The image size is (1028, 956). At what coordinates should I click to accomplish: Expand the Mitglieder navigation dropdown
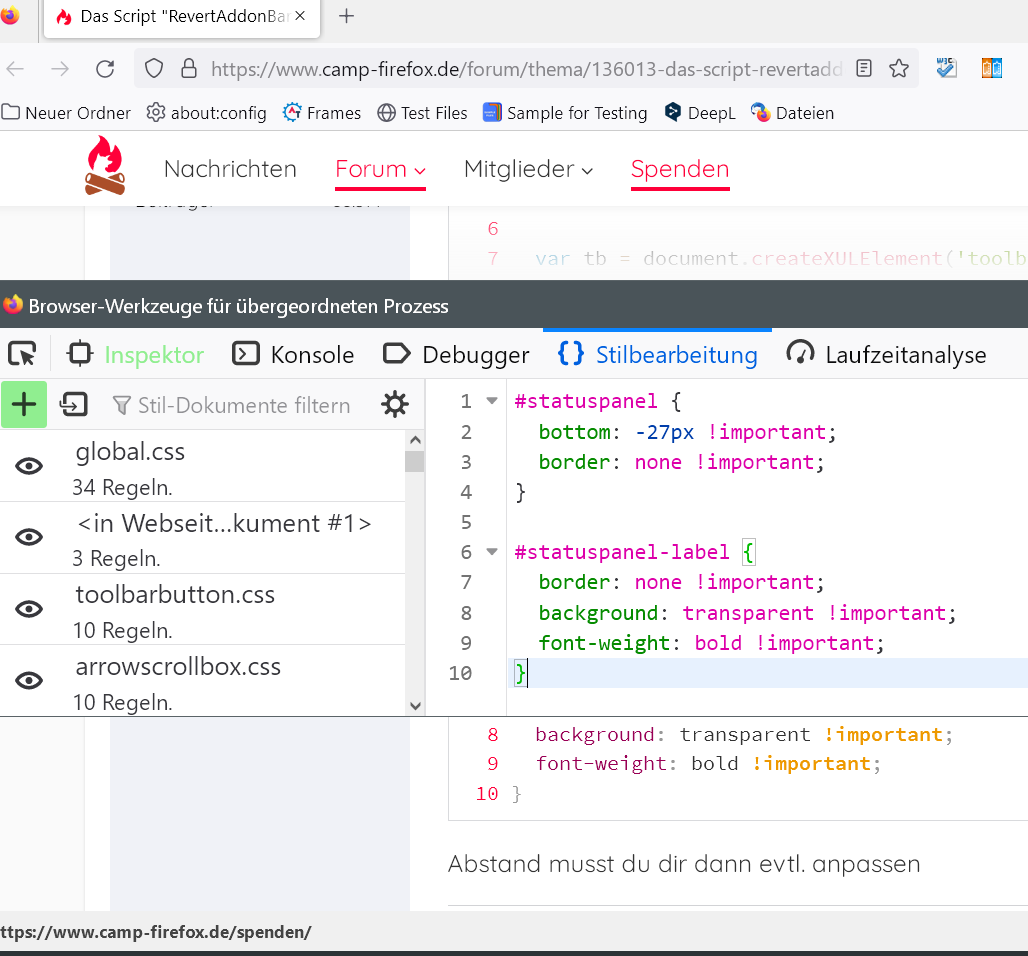(x=528, y=169)
